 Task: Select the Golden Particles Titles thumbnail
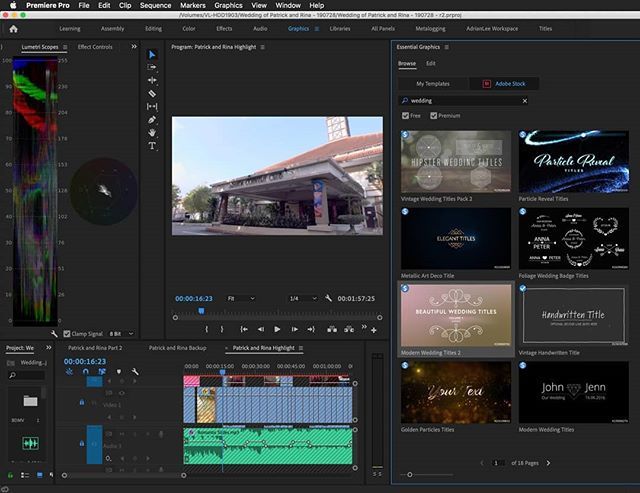[456, 392]
